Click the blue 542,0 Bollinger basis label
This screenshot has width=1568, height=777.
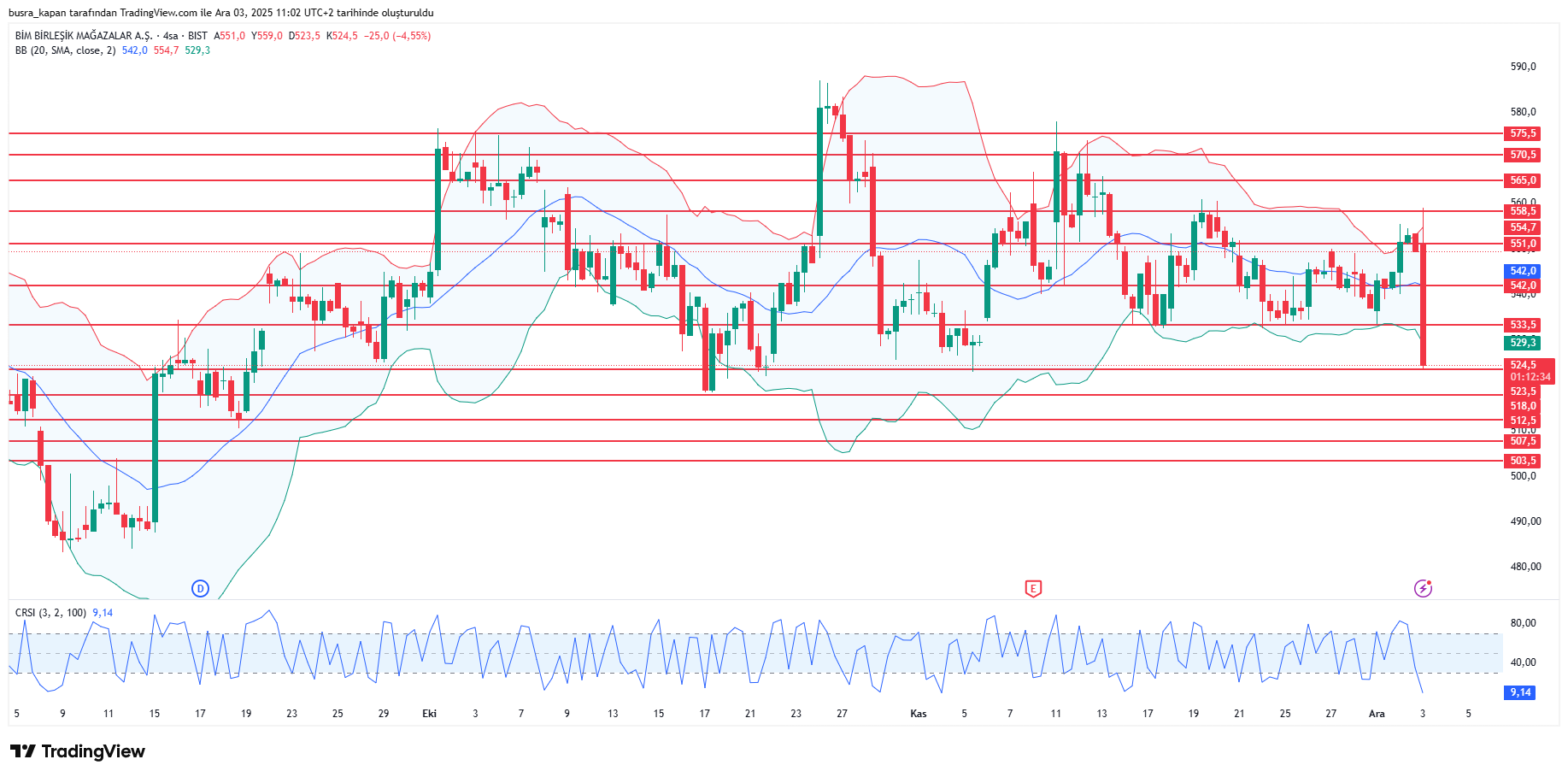(x=1522, y=271)
